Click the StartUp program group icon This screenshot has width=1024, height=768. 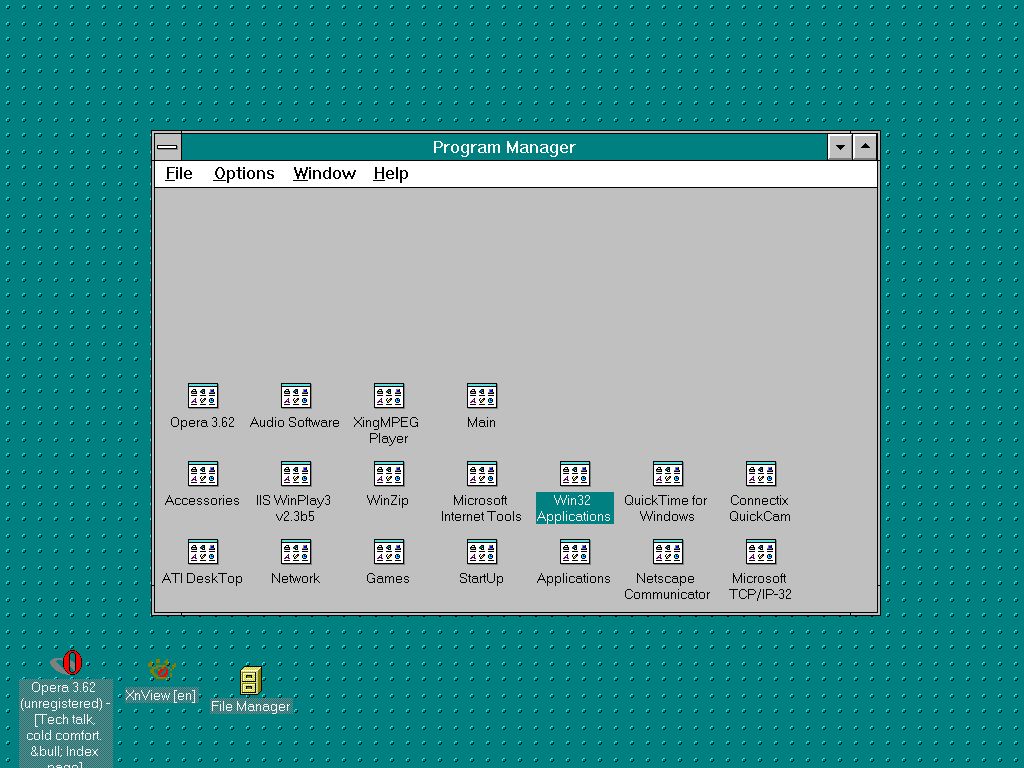coord(482,552)
